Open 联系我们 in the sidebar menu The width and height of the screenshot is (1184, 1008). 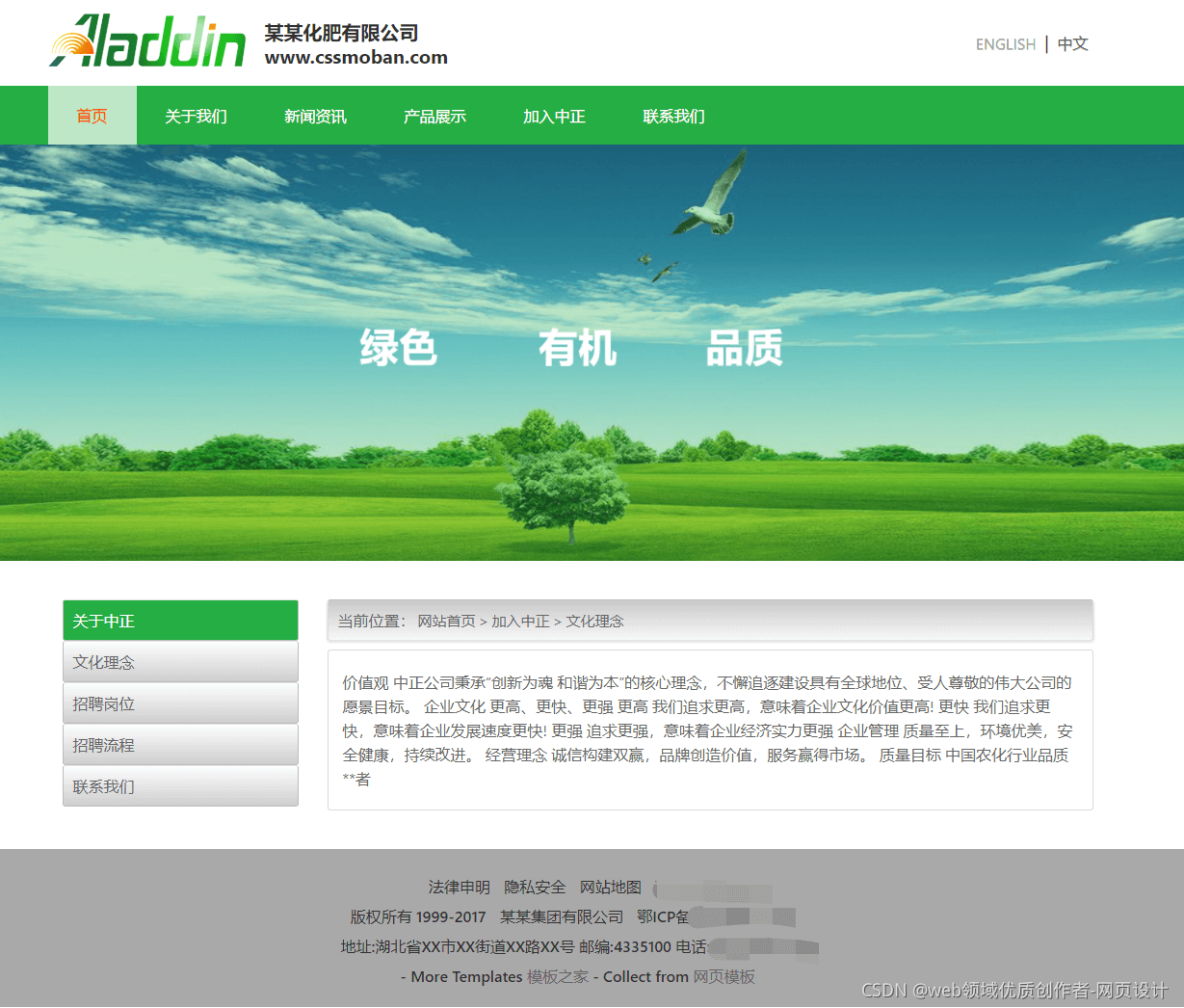click(180, 786)
